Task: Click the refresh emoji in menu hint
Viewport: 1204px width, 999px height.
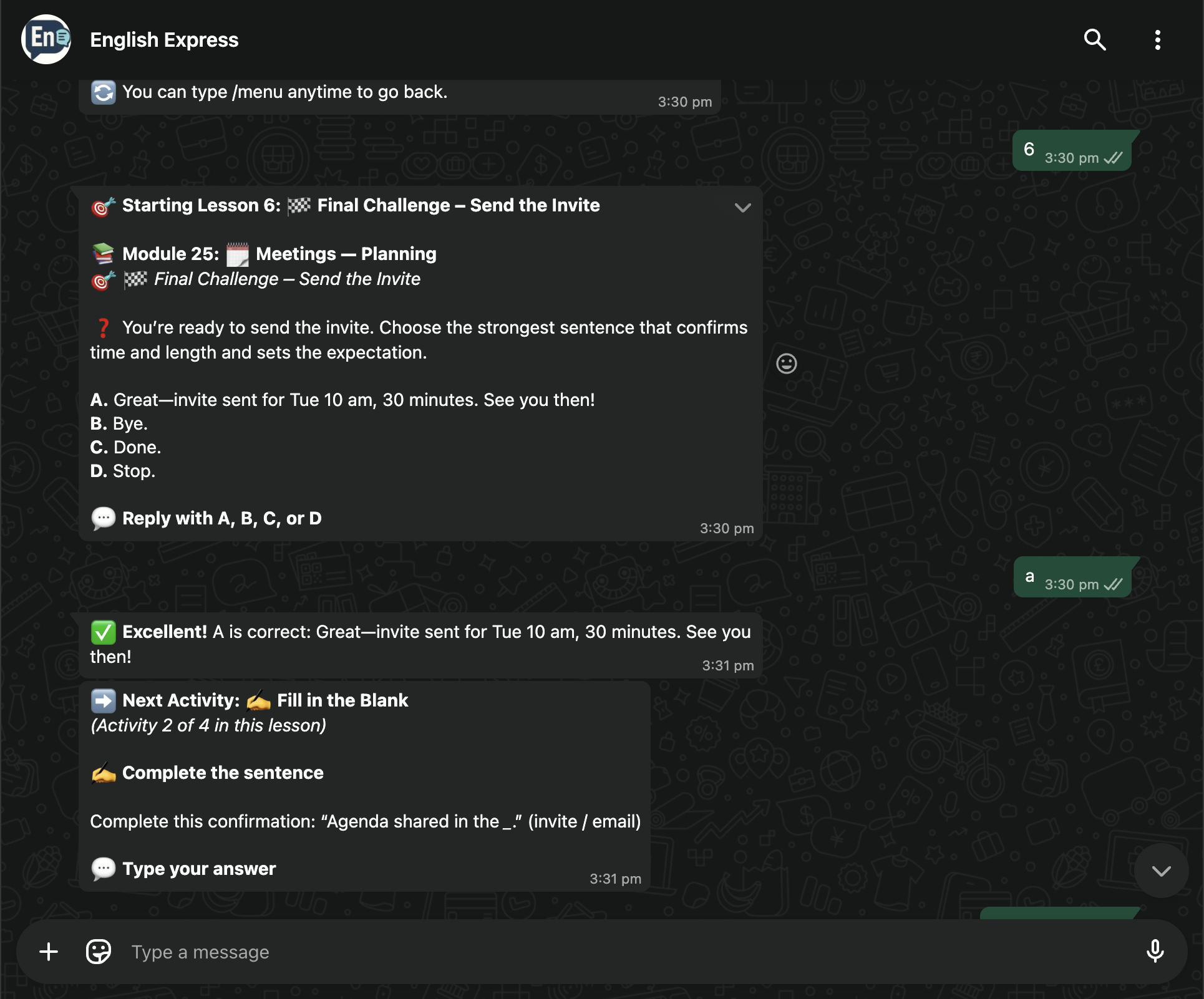Action: (104, 93)
